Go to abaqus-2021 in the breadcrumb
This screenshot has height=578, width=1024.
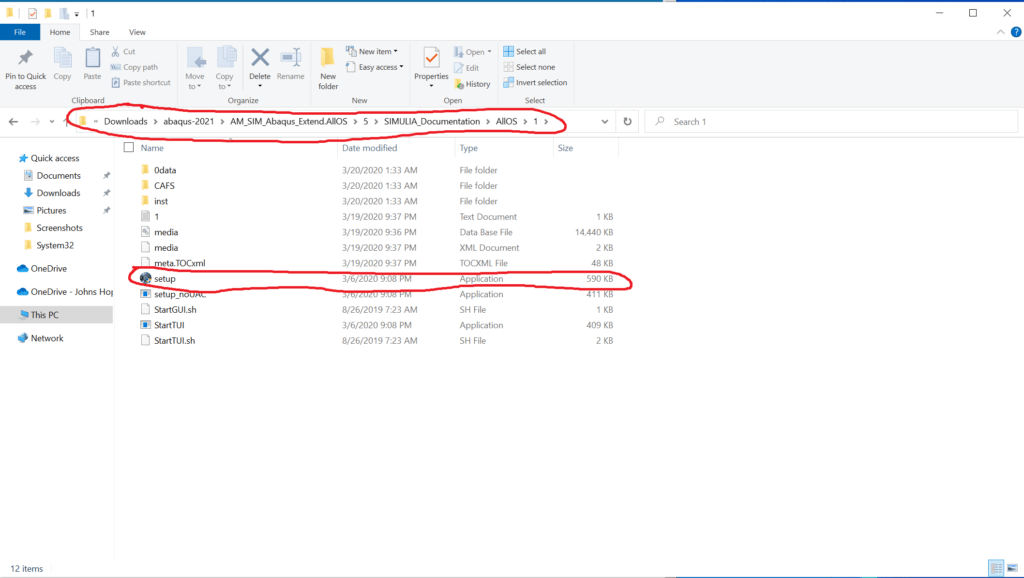point(189,121)
